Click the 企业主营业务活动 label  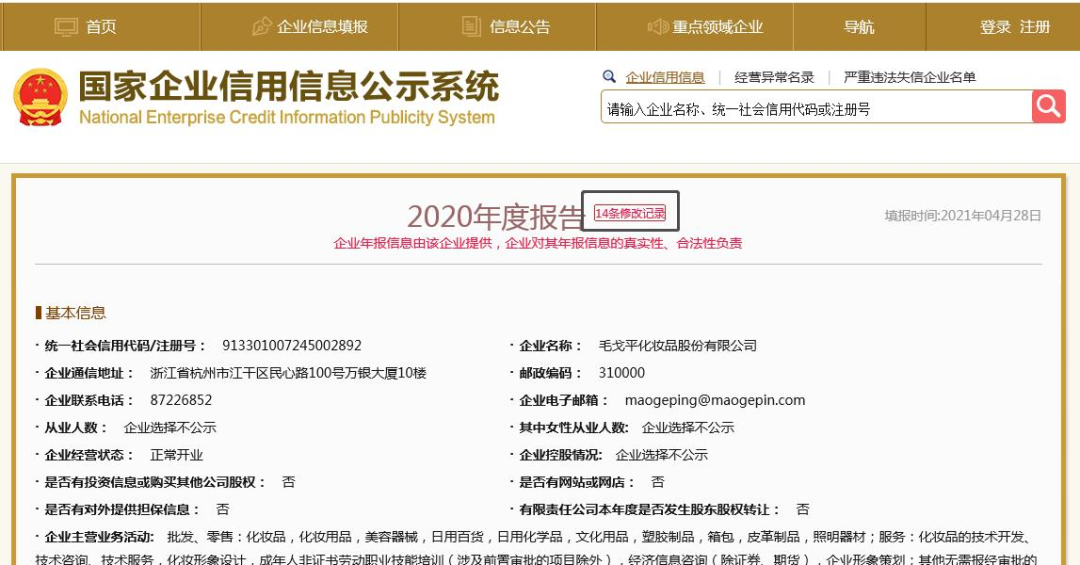point(98,537)
